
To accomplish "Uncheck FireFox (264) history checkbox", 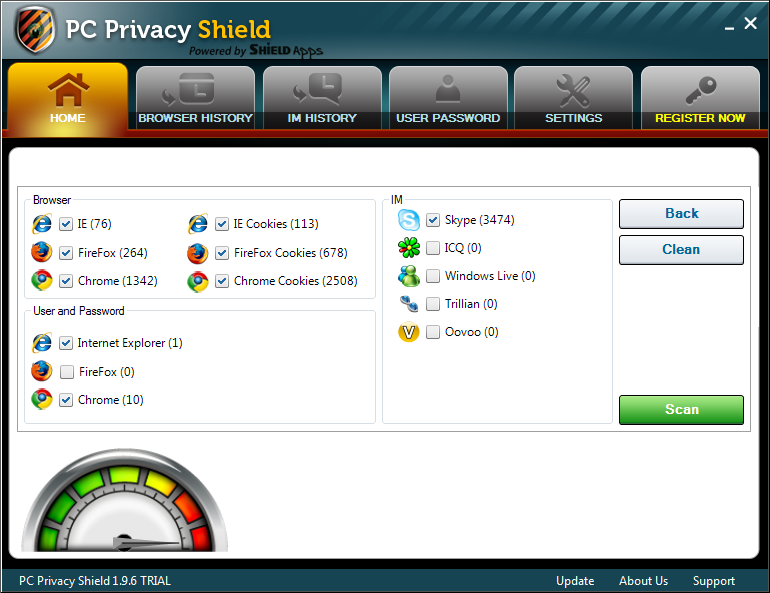I will point(66,253).
